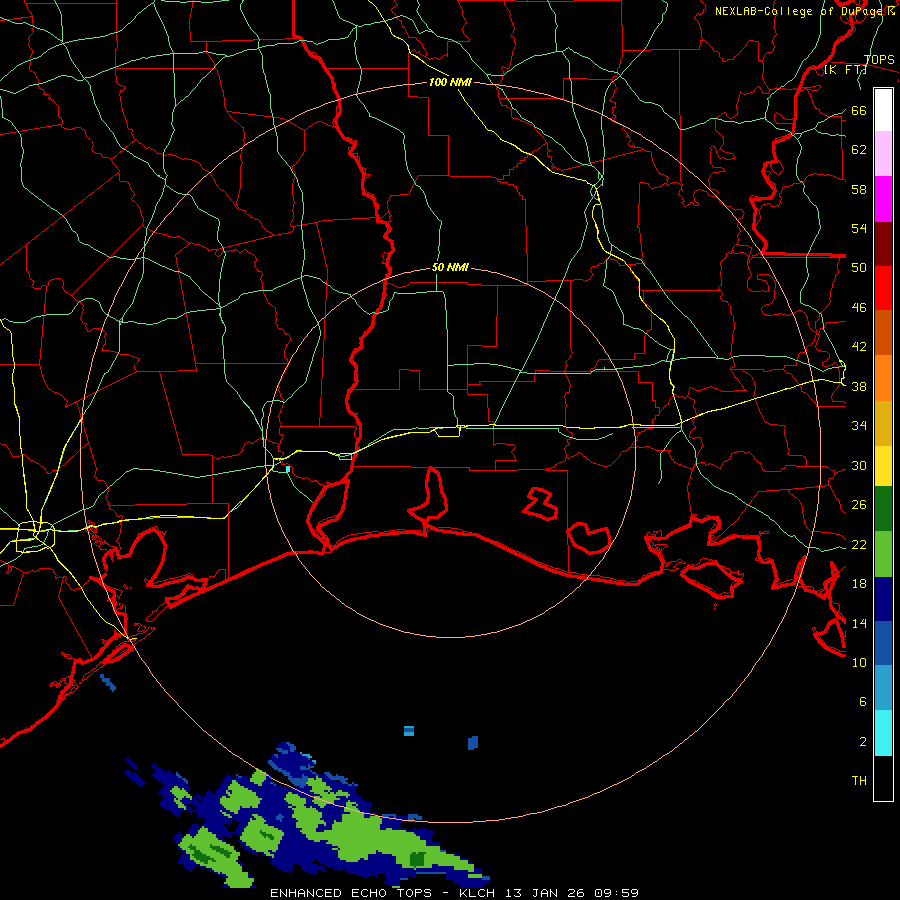Click the 50 legend value label
Image resolution: width=900 pixels, height=900 pixels.
coord(859,268)
